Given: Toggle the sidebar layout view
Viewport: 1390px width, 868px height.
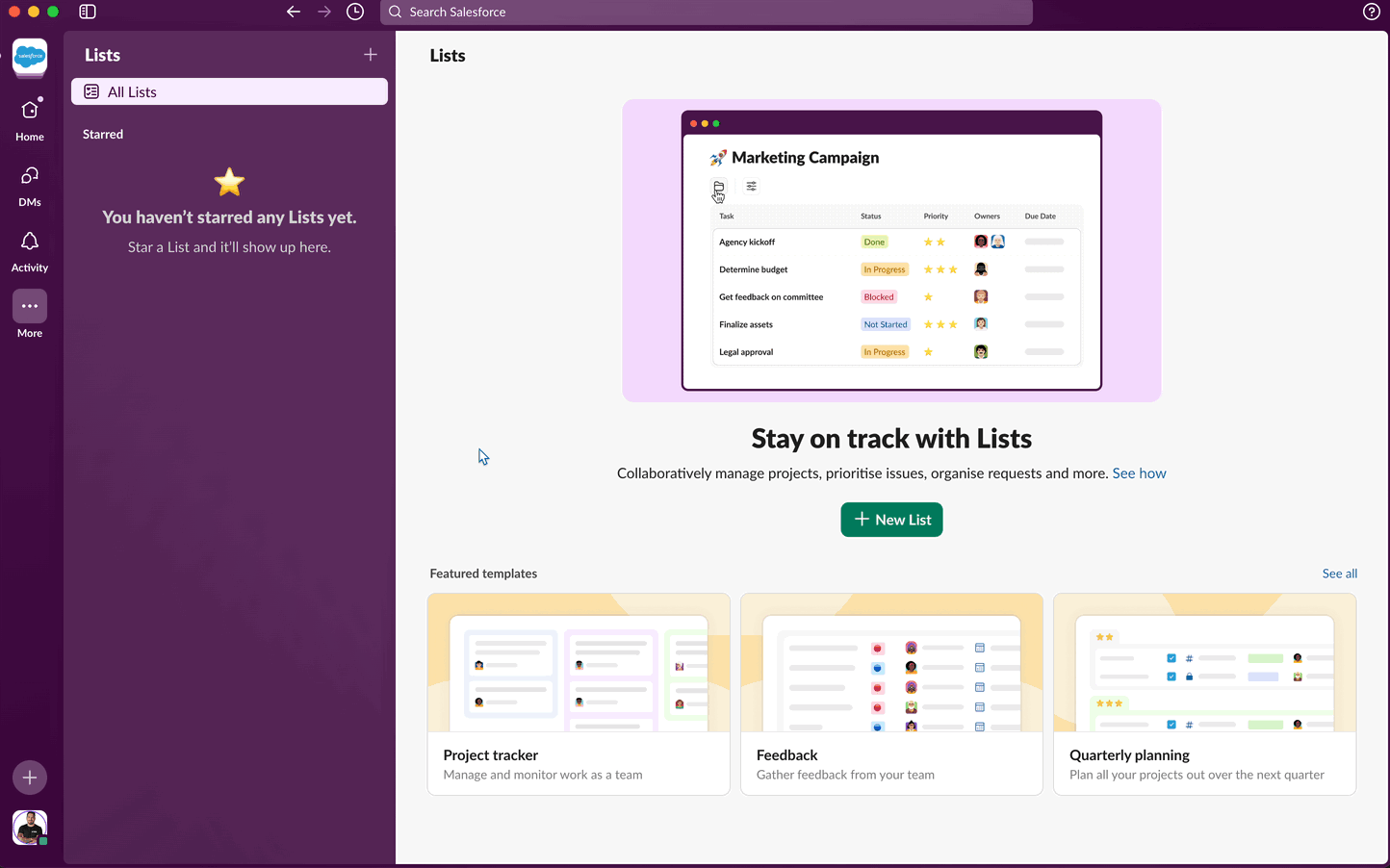Looking at the screenshot, I should (87, 12).
